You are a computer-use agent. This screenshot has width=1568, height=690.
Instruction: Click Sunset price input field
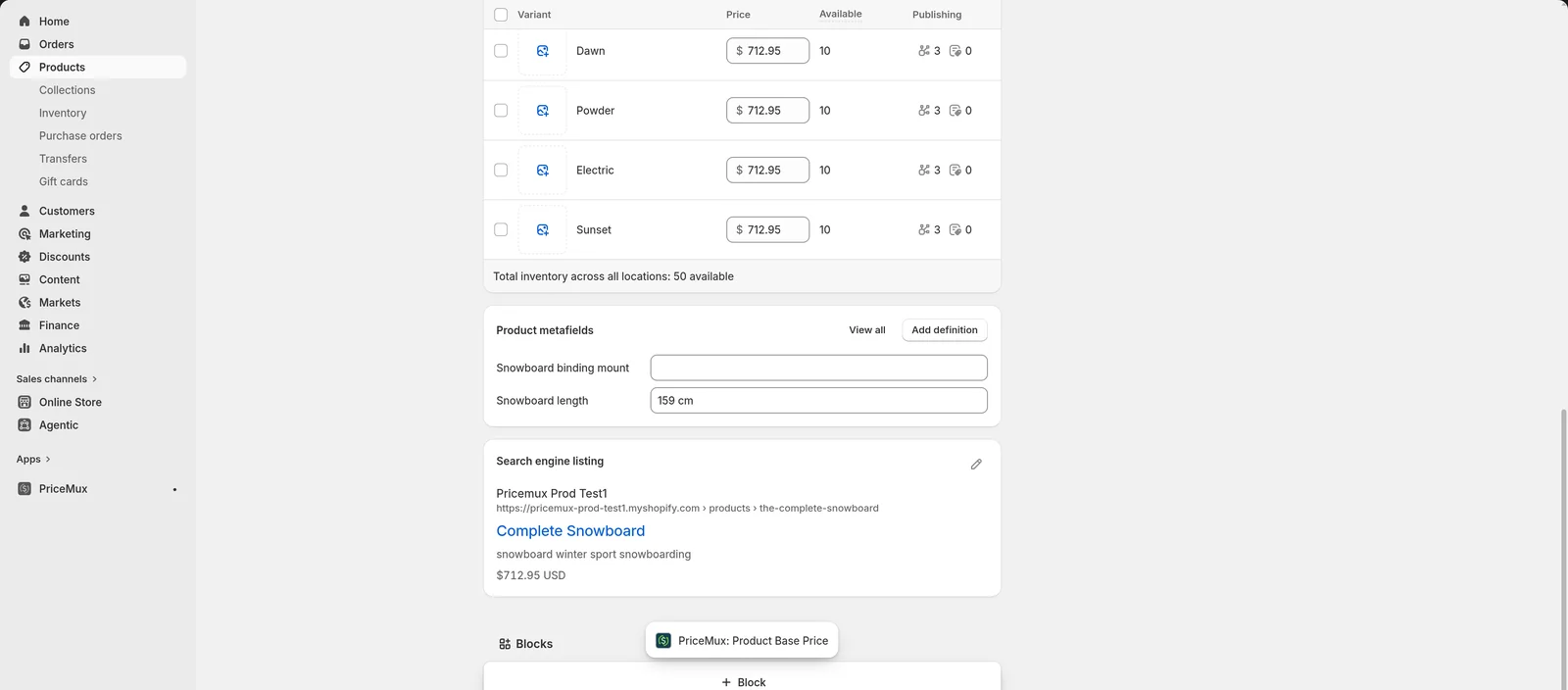click(x=768, y=230)
